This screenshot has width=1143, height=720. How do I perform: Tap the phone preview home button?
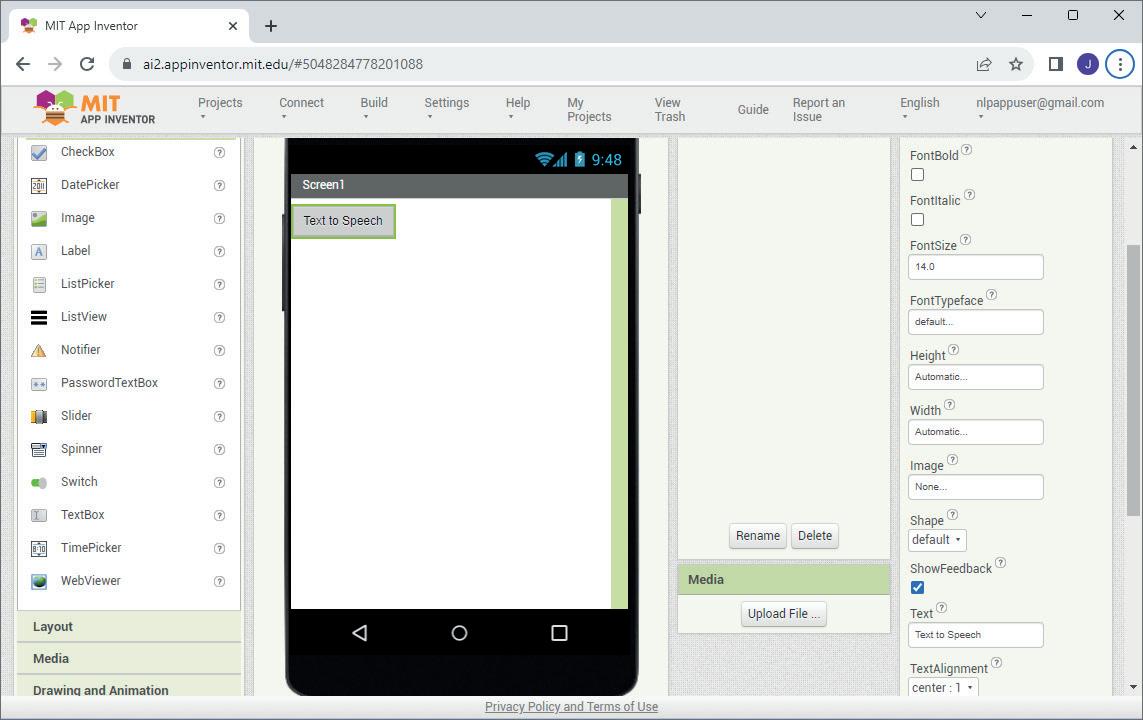pyautogui.click(x=459, y=633)
